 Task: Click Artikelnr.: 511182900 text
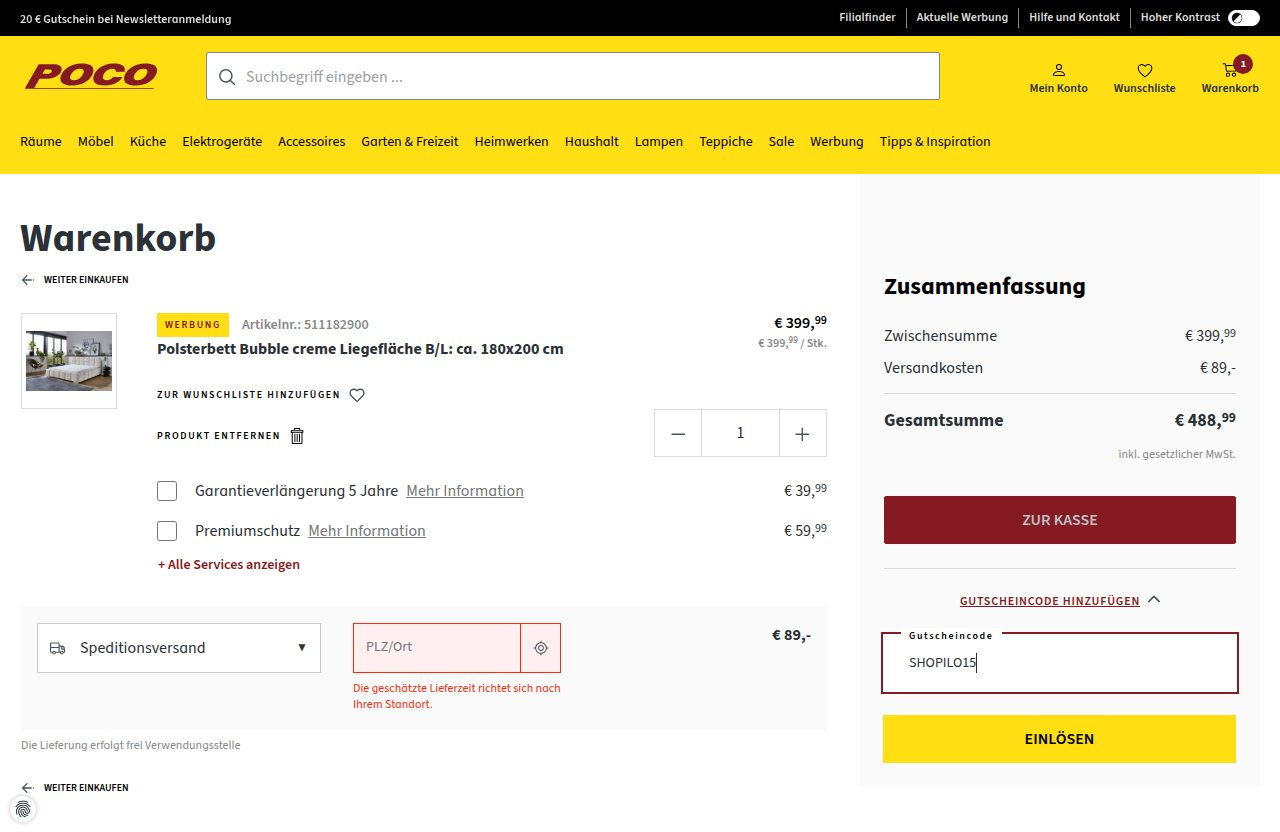click(x=305, y=325)
